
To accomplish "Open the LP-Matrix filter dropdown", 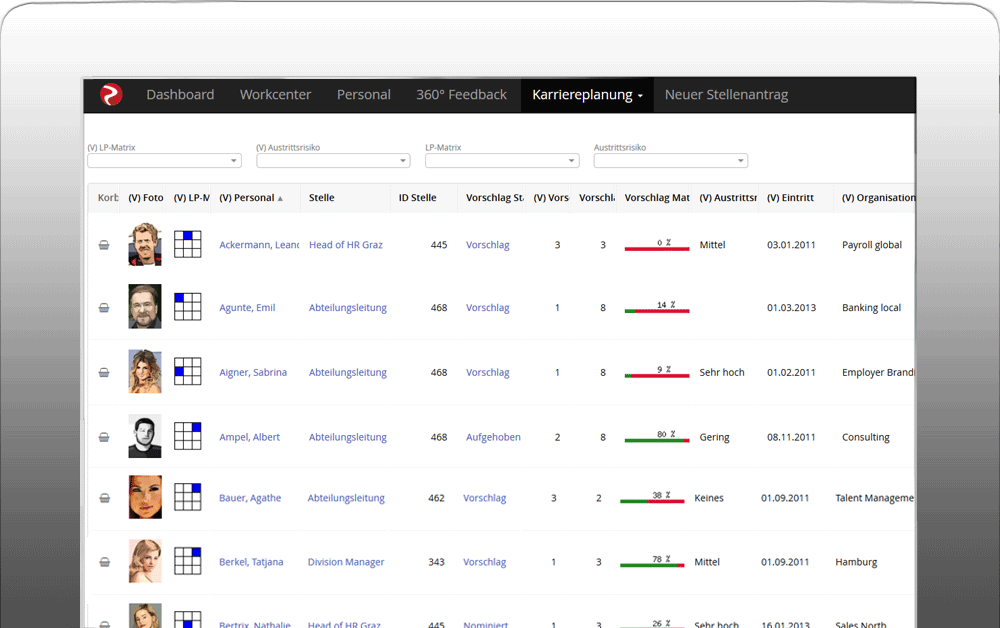I will (502, 161).
